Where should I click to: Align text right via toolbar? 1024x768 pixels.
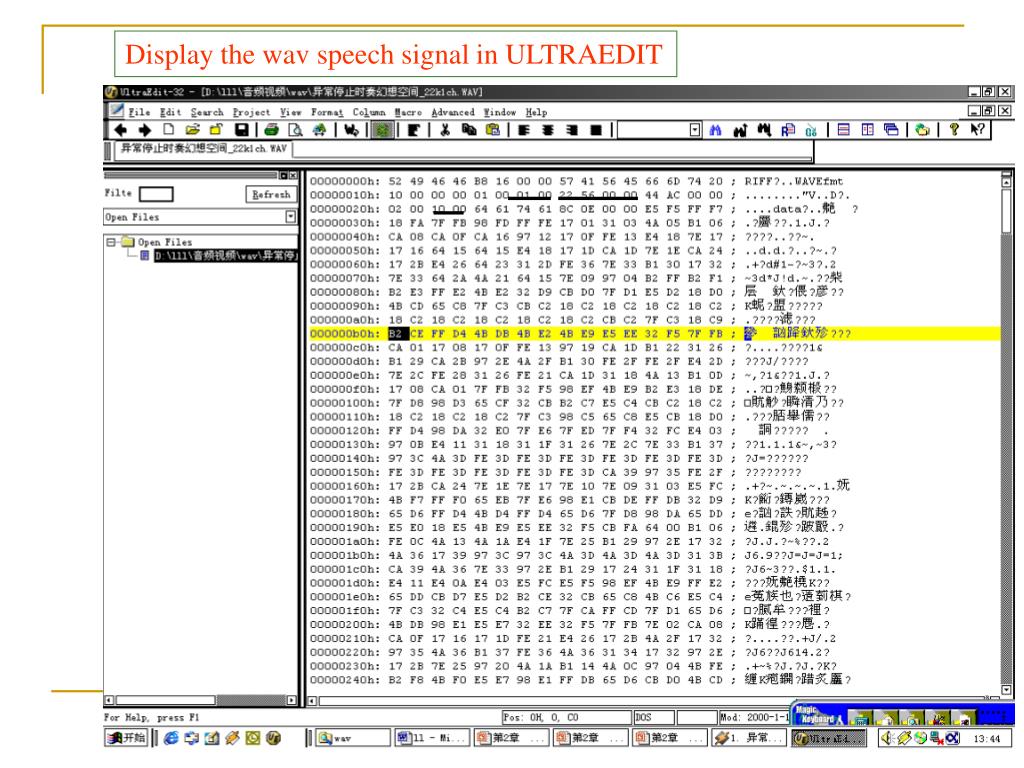[x=572, y=130]
